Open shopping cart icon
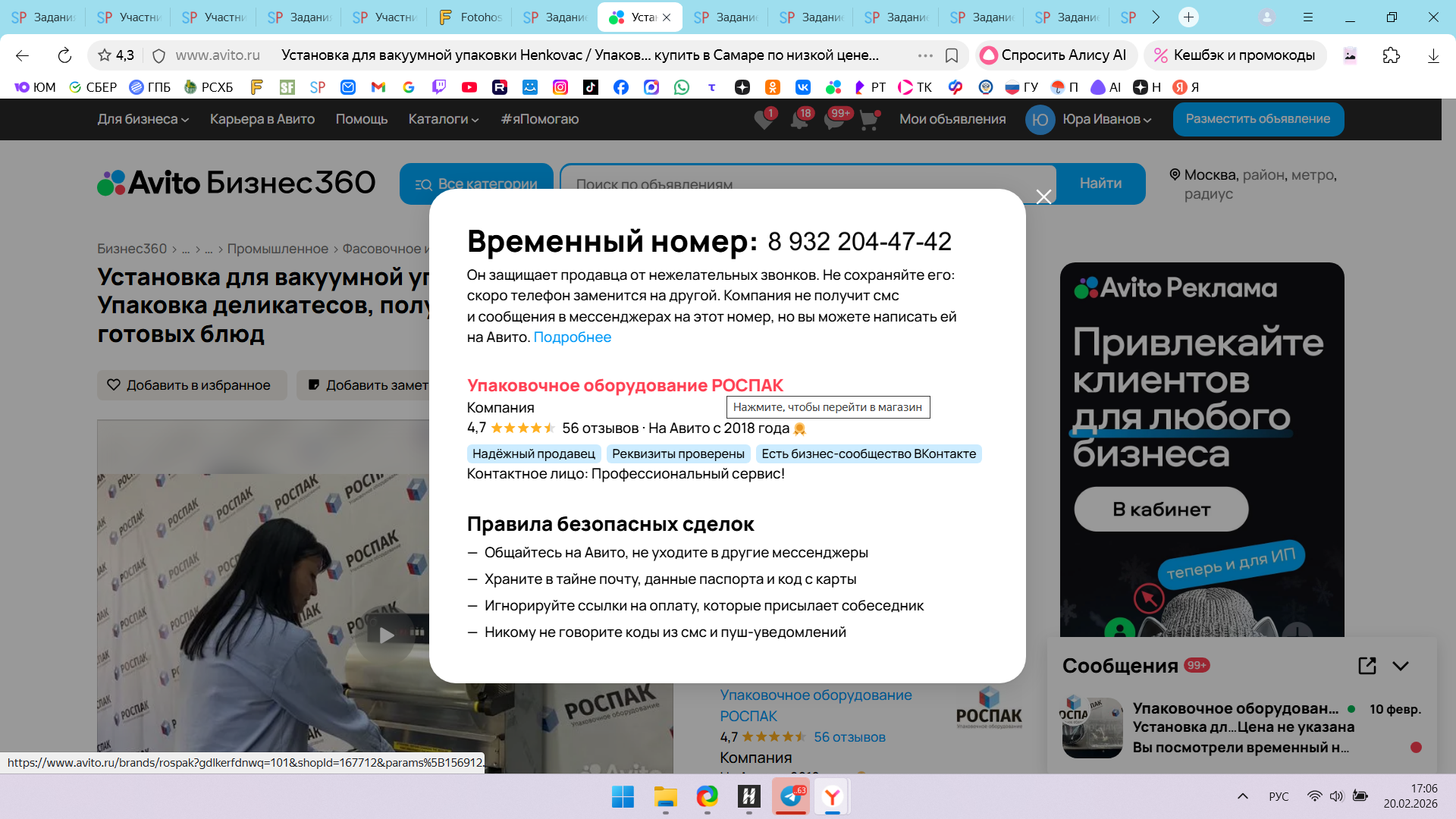This screenshot has height=819, width=1456. click(x=869, y=120)
